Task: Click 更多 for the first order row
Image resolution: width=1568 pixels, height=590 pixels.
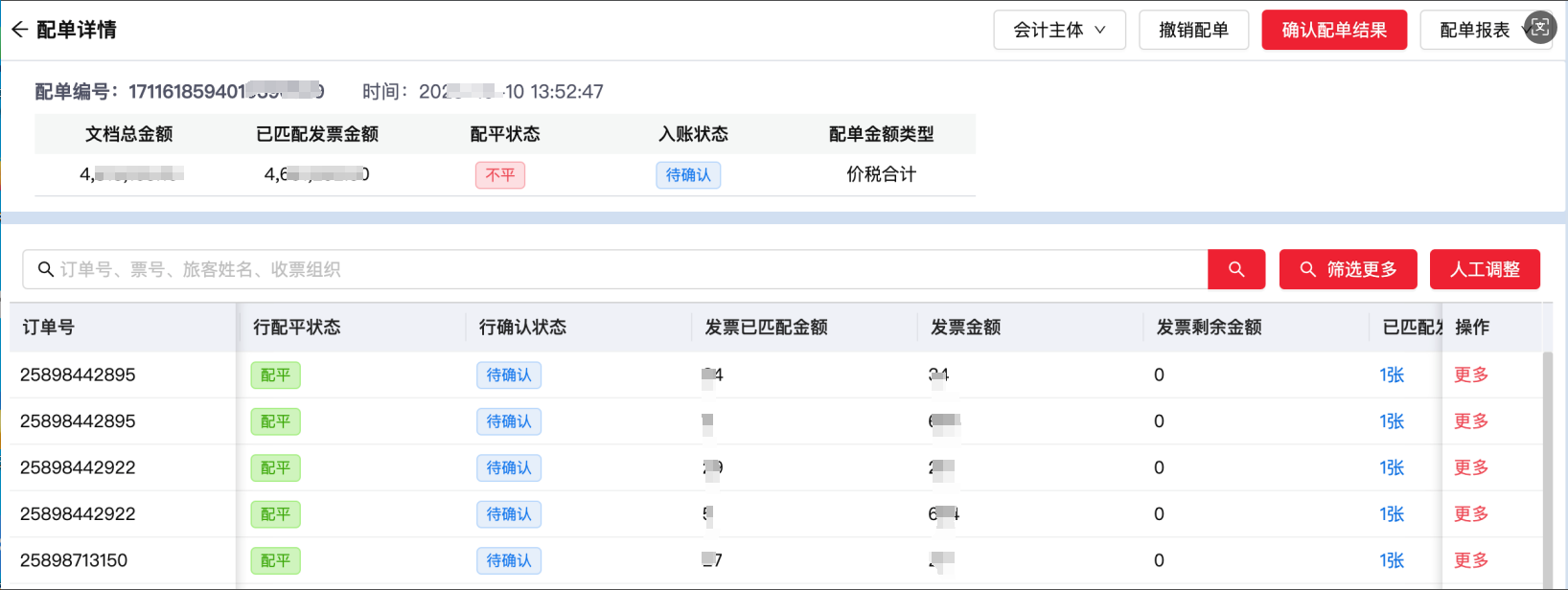Action: click(x=1471, y=375)
